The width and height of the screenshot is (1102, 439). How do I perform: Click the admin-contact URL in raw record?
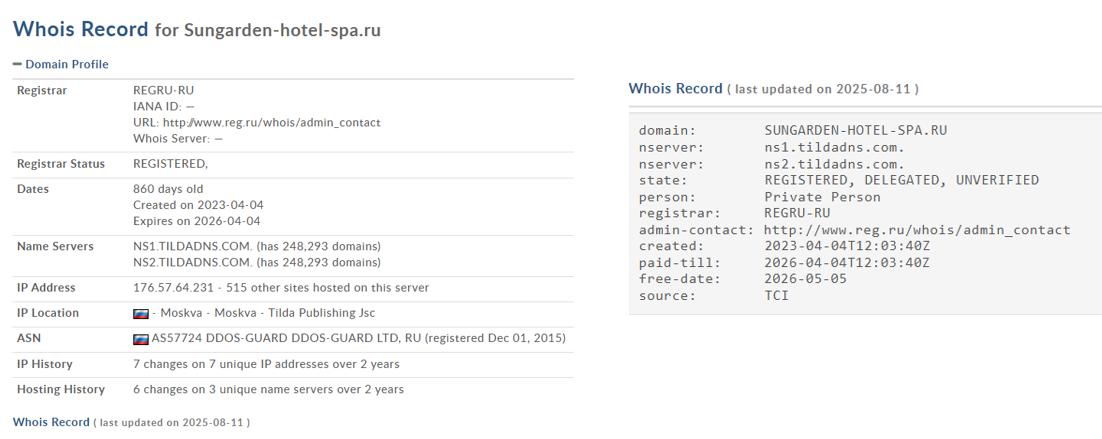pyautogui.click(x=917, y=230)
